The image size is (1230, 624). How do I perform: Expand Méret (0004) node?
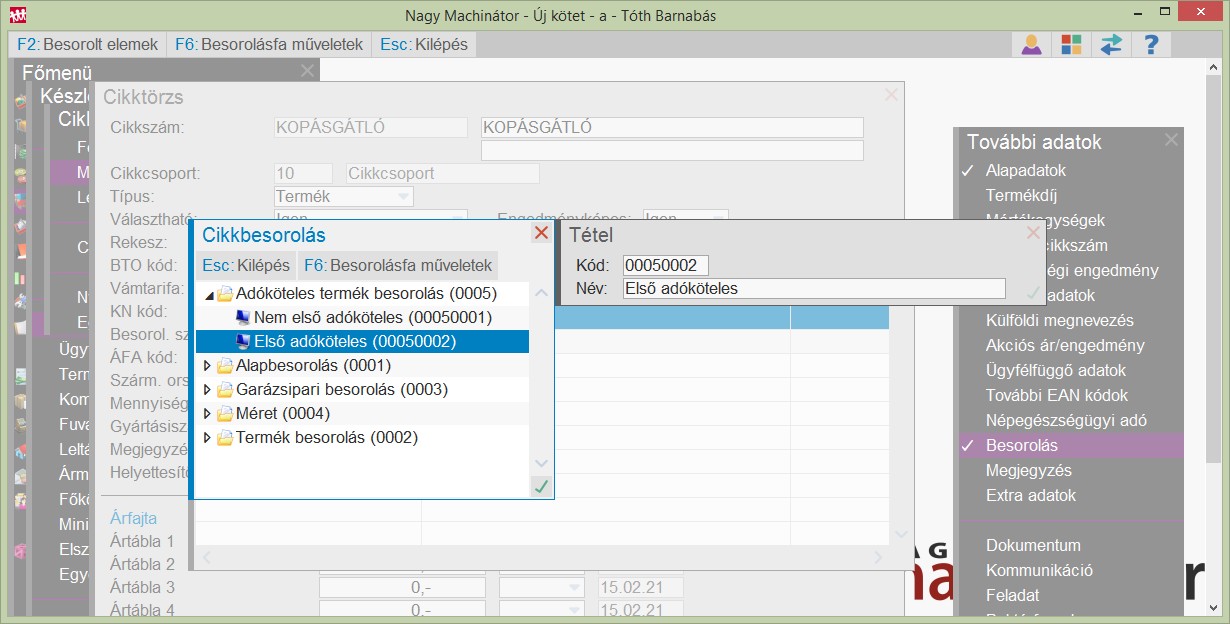pyautogui.click(x=208, y=414)
